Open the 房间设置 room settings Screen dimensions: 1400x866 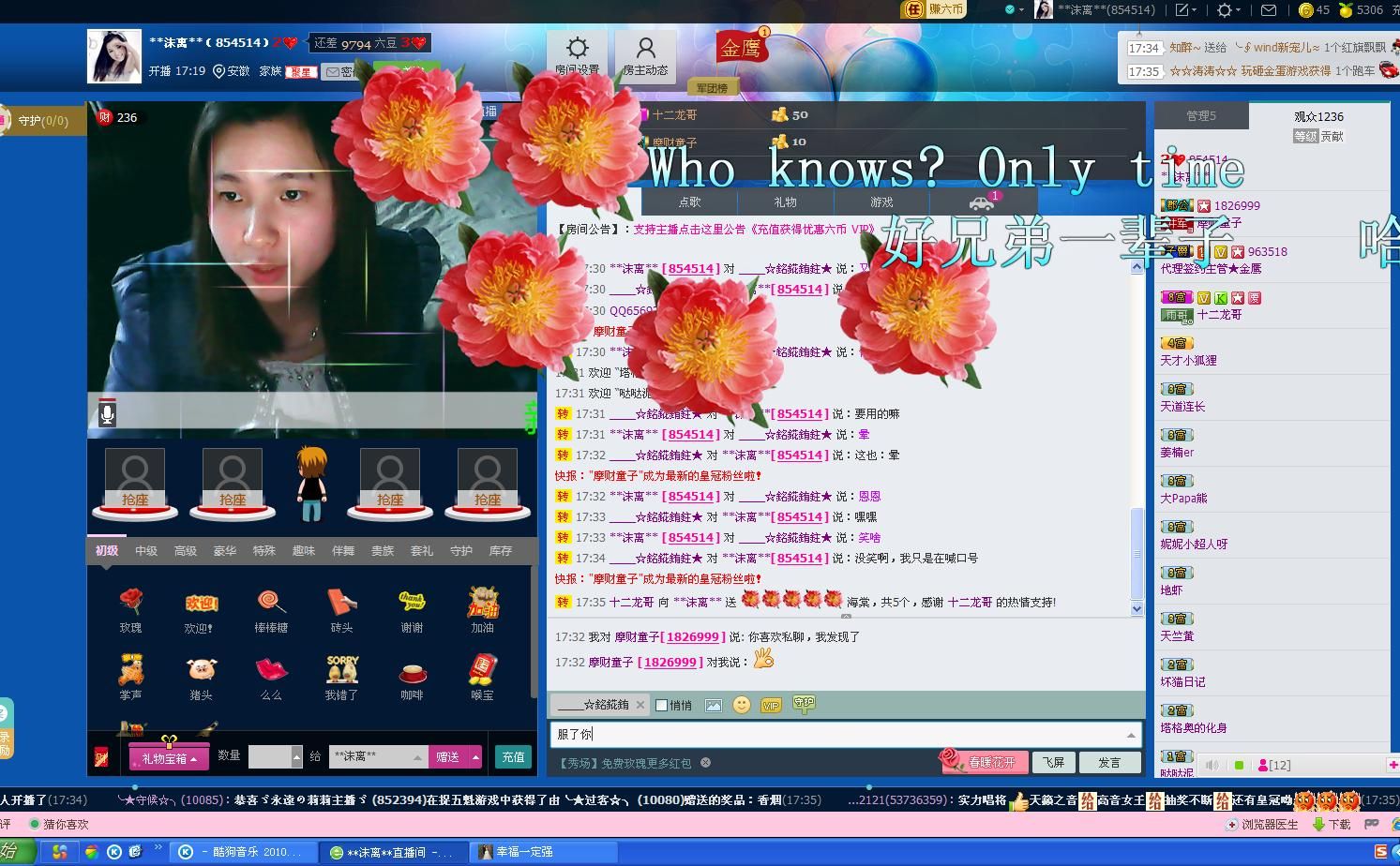pos(578,55)
